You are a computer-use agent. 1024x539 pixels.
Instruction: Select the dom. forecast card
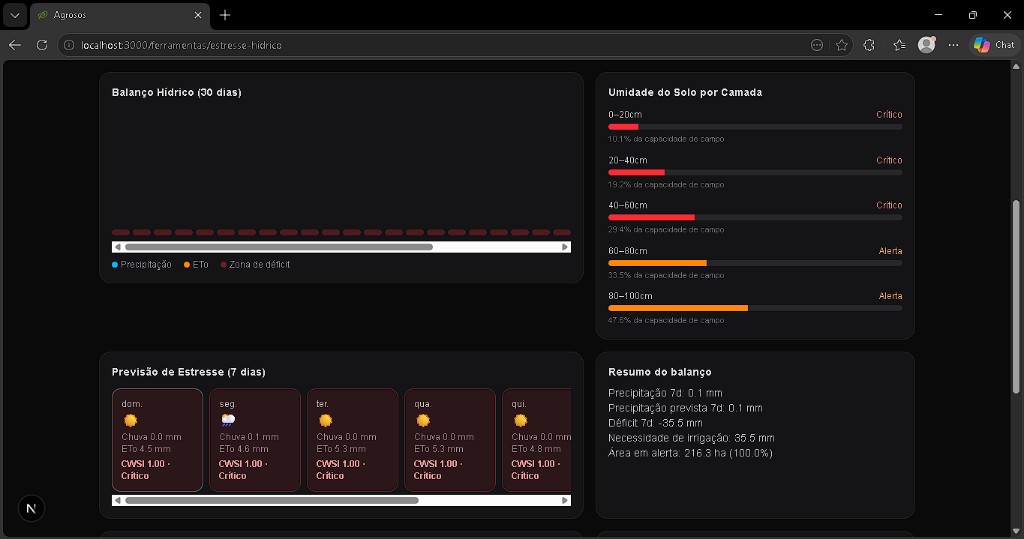click(x=157, y=440)
